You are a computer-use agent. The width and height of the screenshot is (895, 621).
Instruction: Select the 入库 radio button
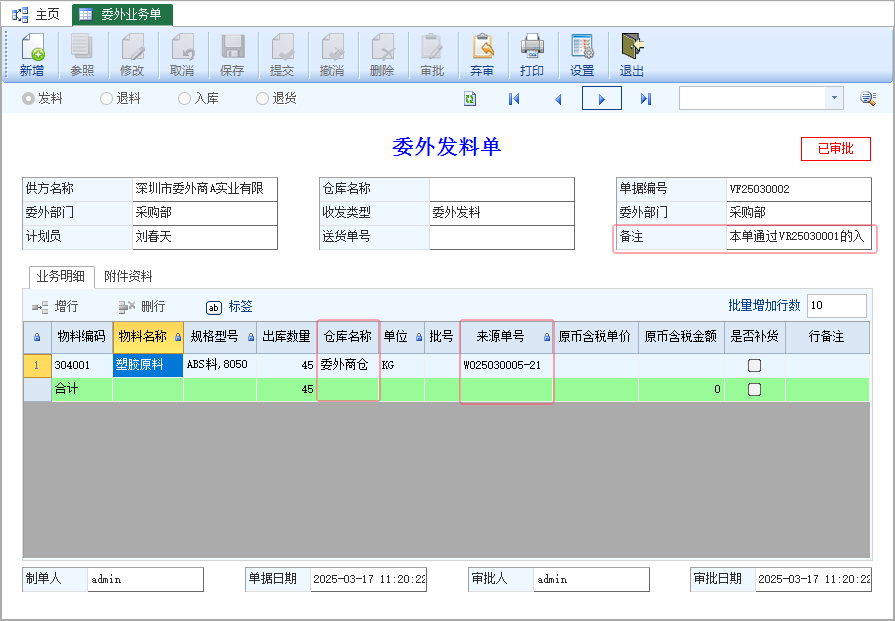(x=184, y=99)
